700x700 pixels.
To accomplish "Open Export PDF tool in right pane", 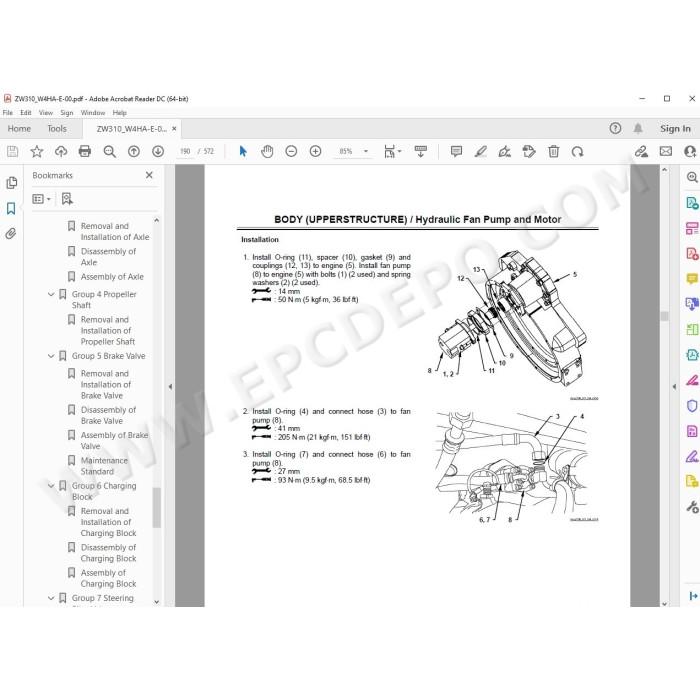I will (x=692, y=203).
